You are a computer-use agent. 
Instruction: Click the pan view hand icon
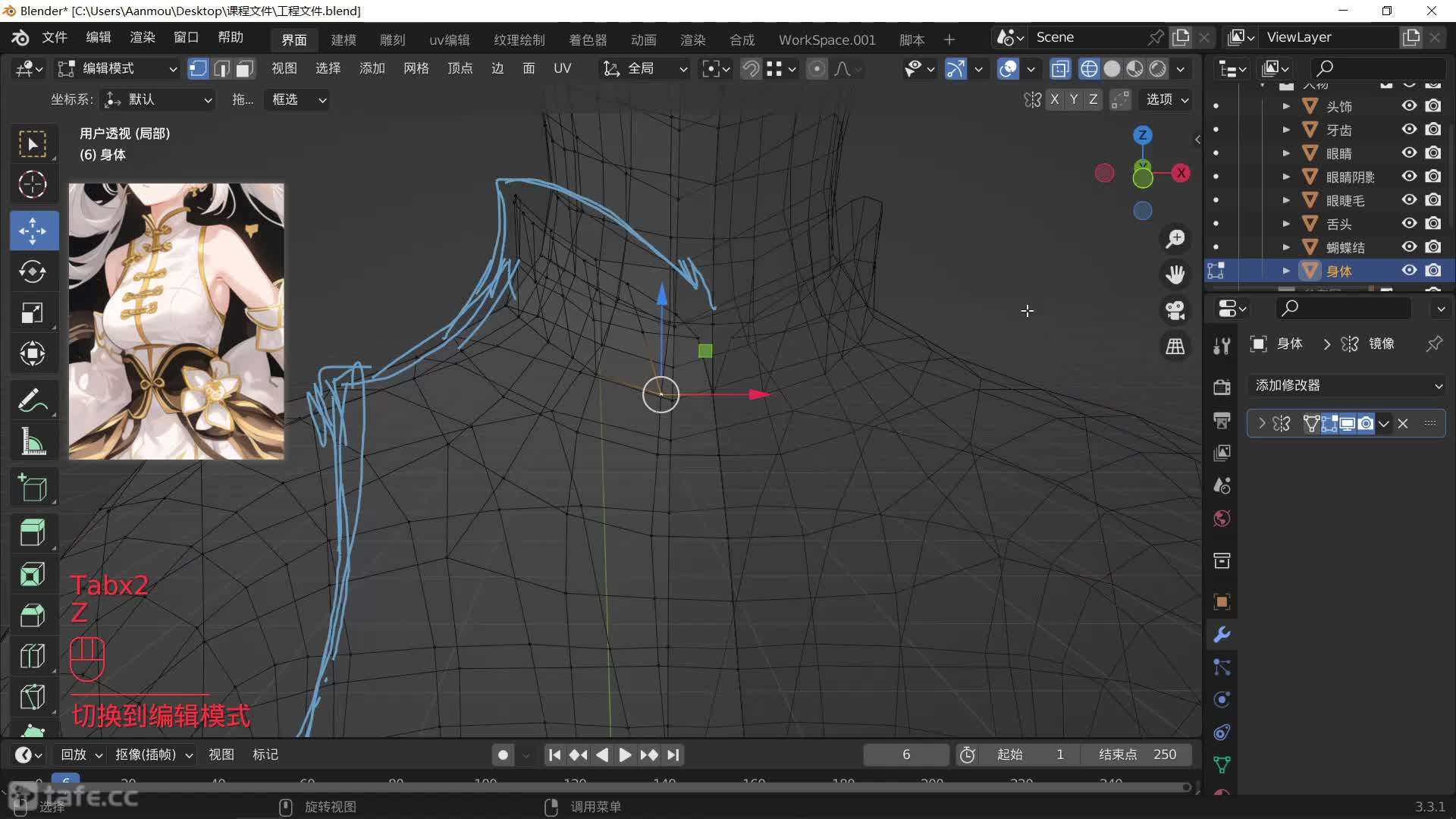click(1175, 275)
